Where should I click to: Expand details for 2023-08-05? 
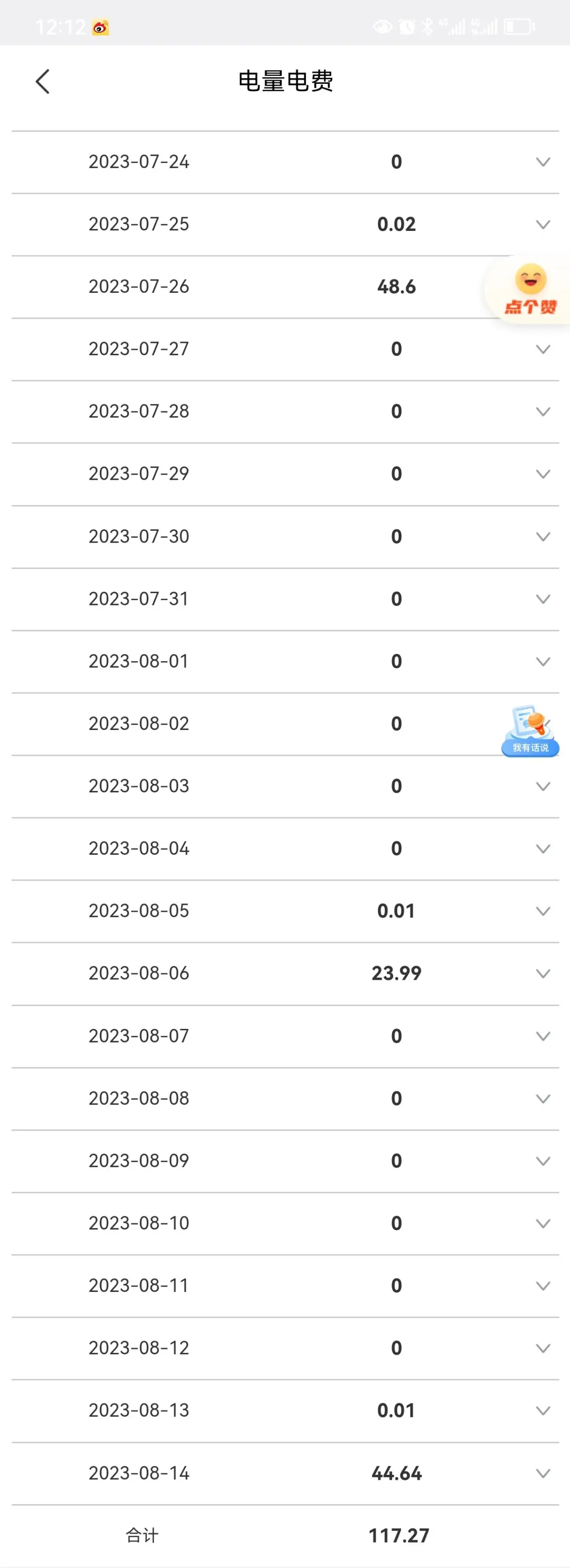click(543, 910)
